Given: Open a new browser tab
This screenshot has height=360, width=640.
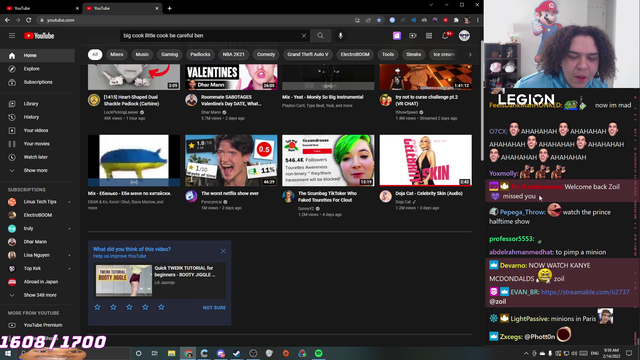Looking at the screenshot, I should click(x=169, y=8).
